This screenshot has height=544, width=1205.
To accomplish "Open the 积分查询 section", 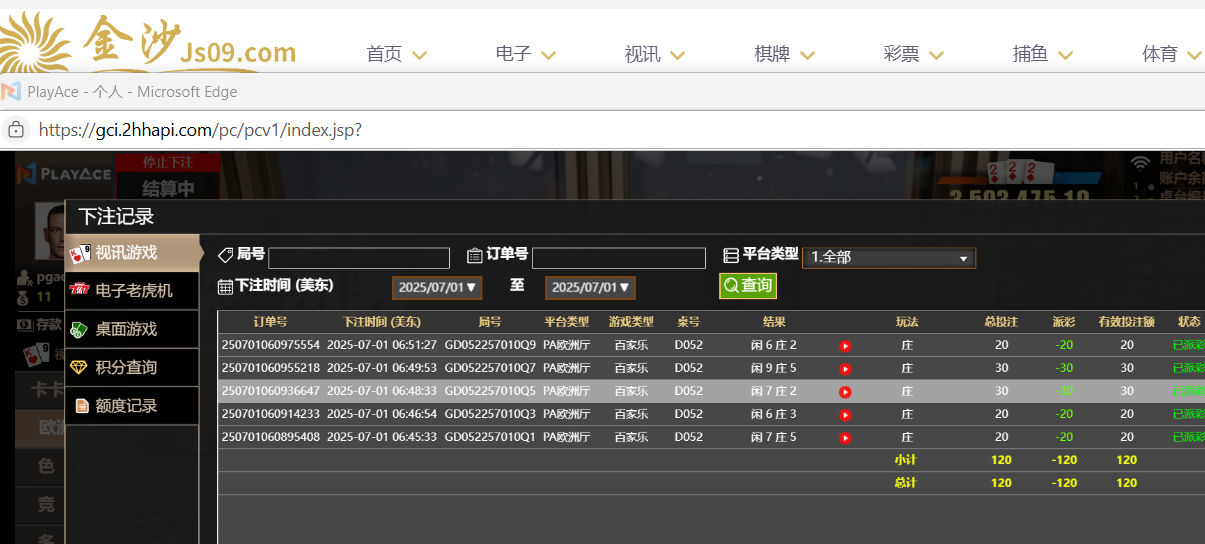I will tap(125, 367).
